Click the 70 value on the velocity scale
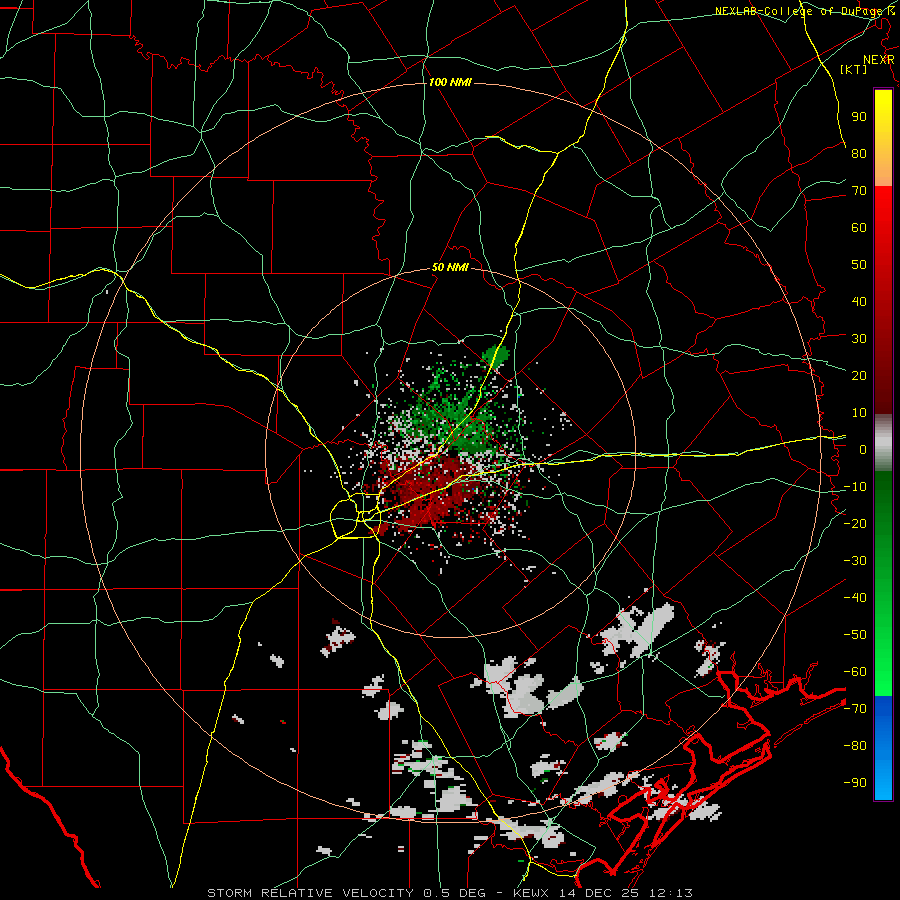 click(x=859, y=191)
